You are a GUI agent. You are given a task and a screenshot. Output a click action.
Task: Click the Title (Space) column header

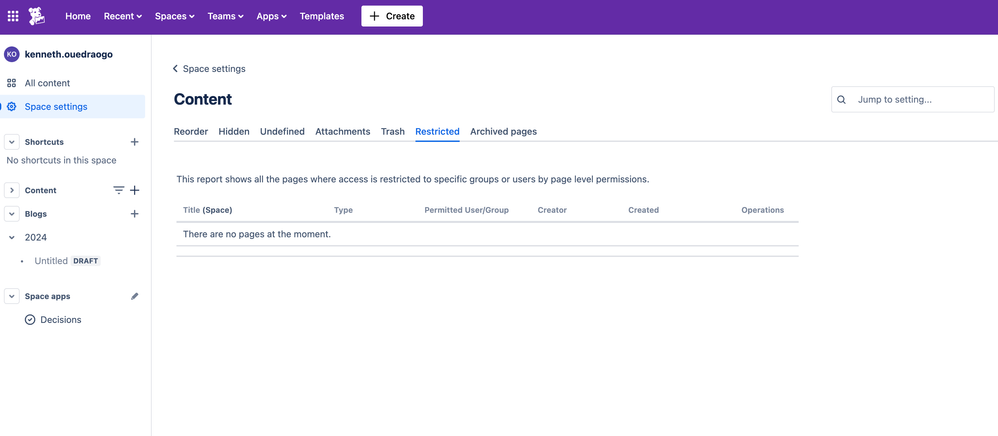coord(207,210)
